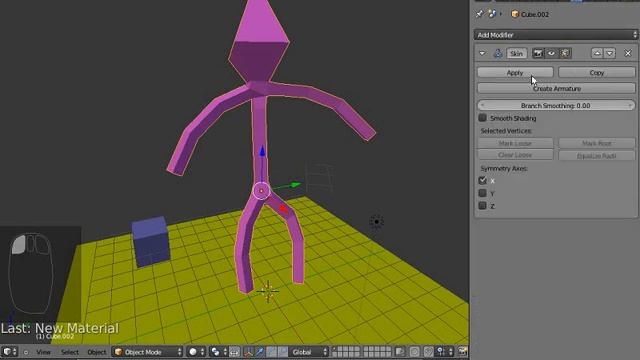Toggle manipulate center points option
Viewport: 640px width, 360px height.
234,352
